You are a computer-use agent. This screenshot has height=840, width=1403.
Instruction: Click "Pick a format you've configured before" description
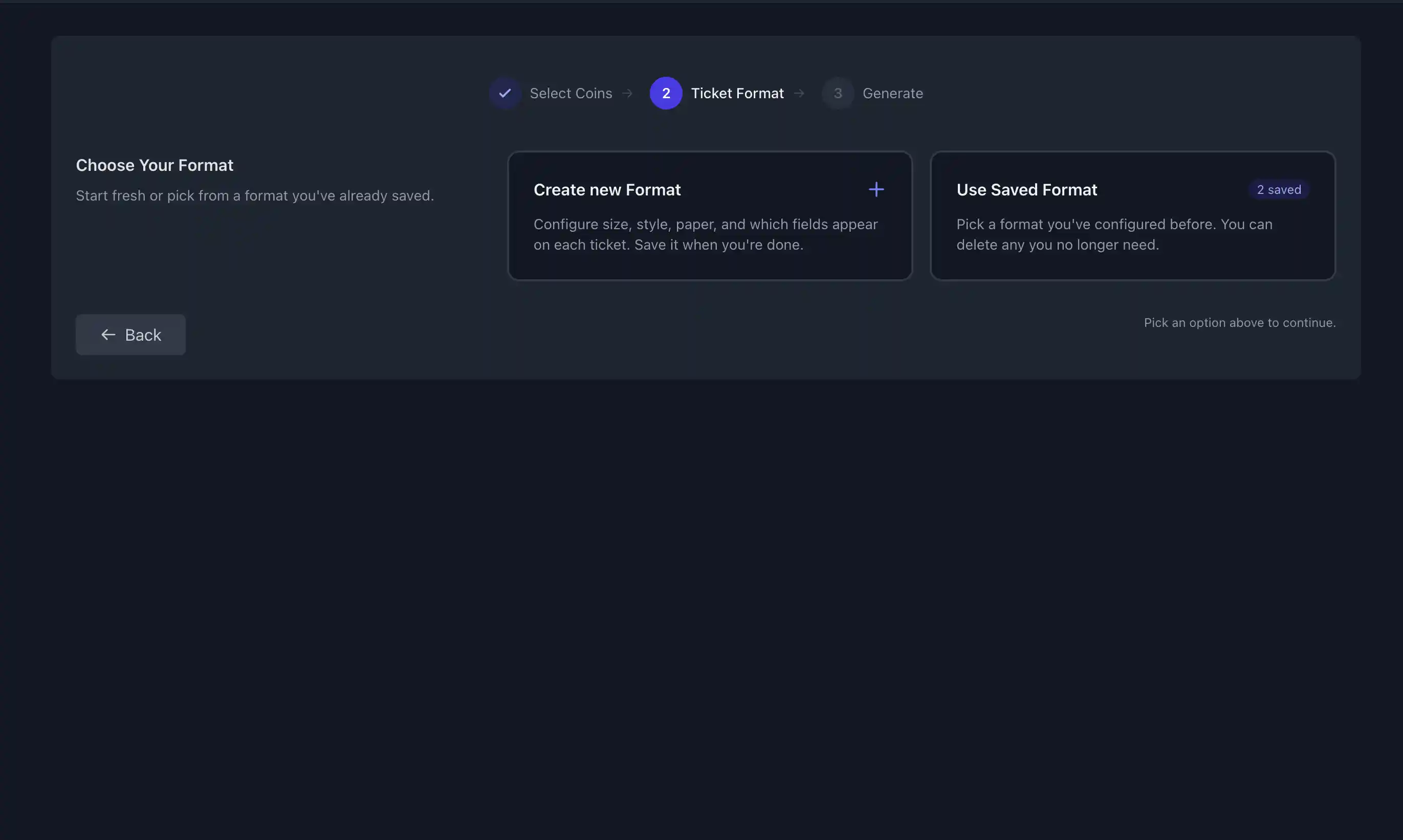[1114, 234]
